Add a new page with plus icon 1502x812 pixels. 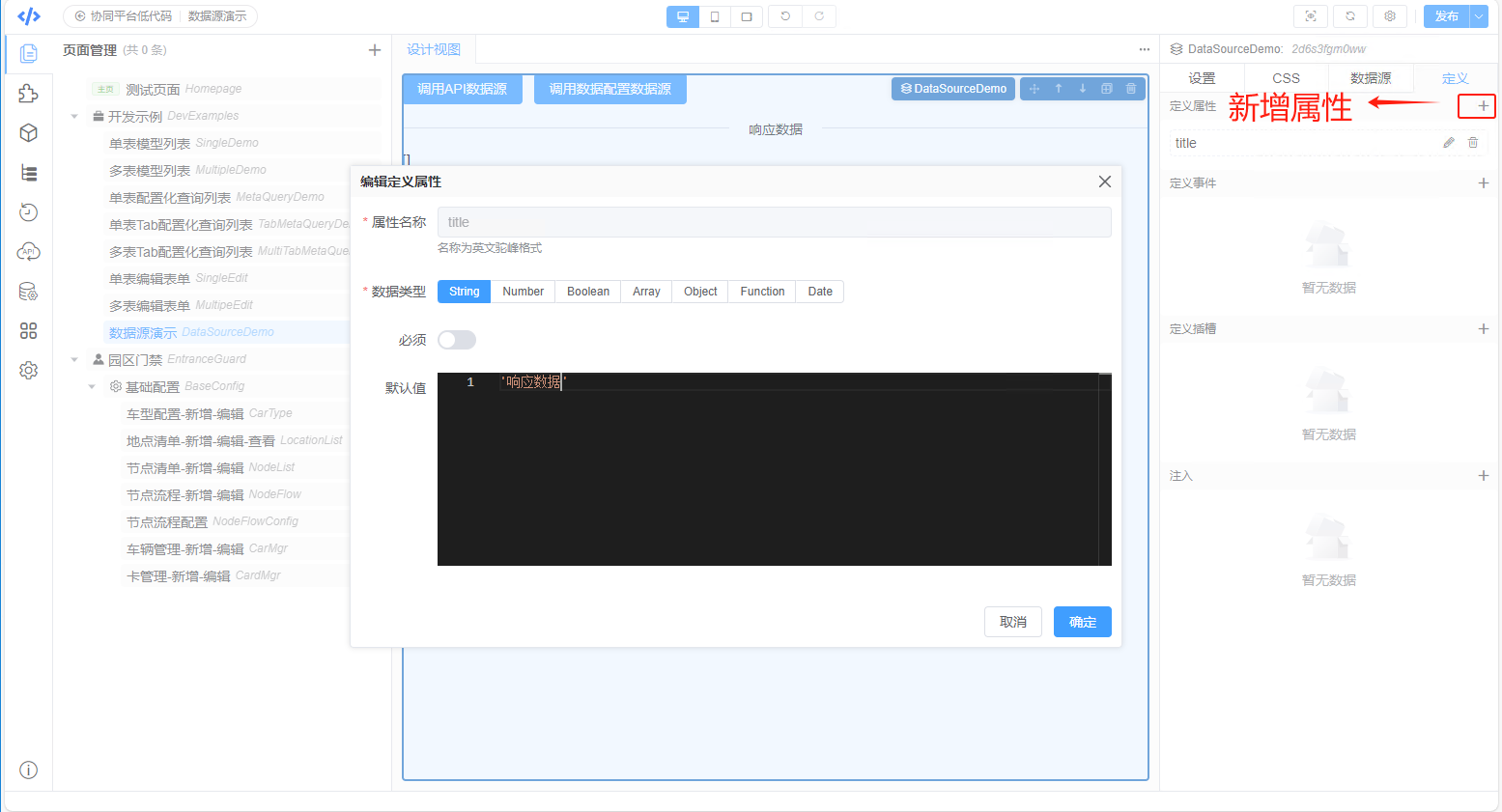[x=375, y=50]
